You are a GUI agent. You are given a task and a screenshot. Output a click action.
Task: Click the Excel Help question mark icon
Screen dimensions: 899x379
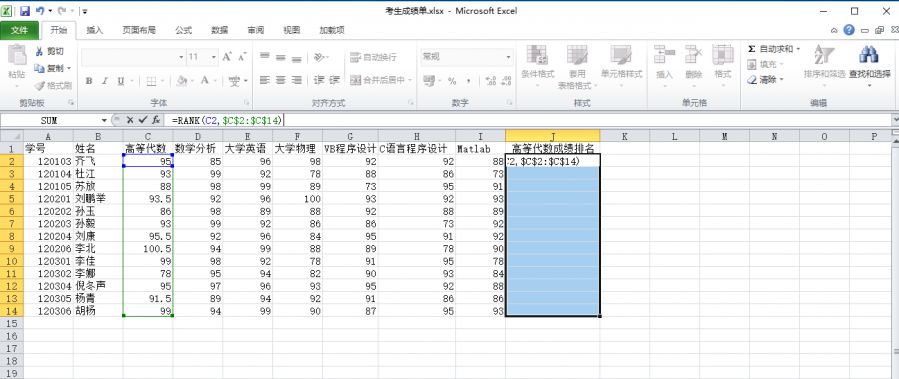(x=849, y=30)
